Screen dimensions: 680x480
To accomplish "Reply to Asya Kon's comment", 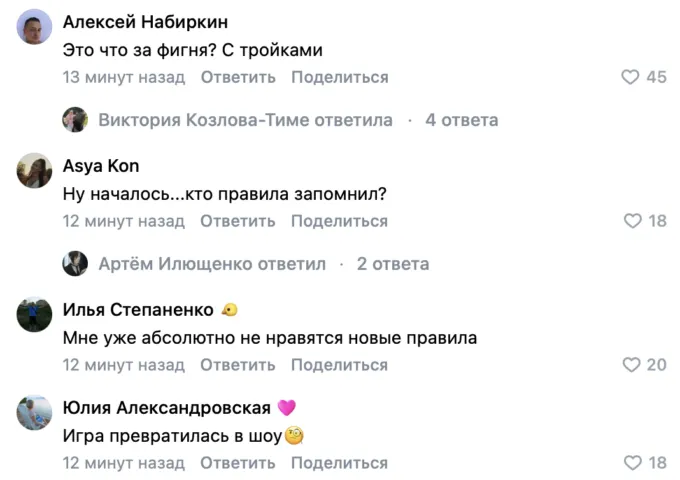I will click(x=238, y=221).
